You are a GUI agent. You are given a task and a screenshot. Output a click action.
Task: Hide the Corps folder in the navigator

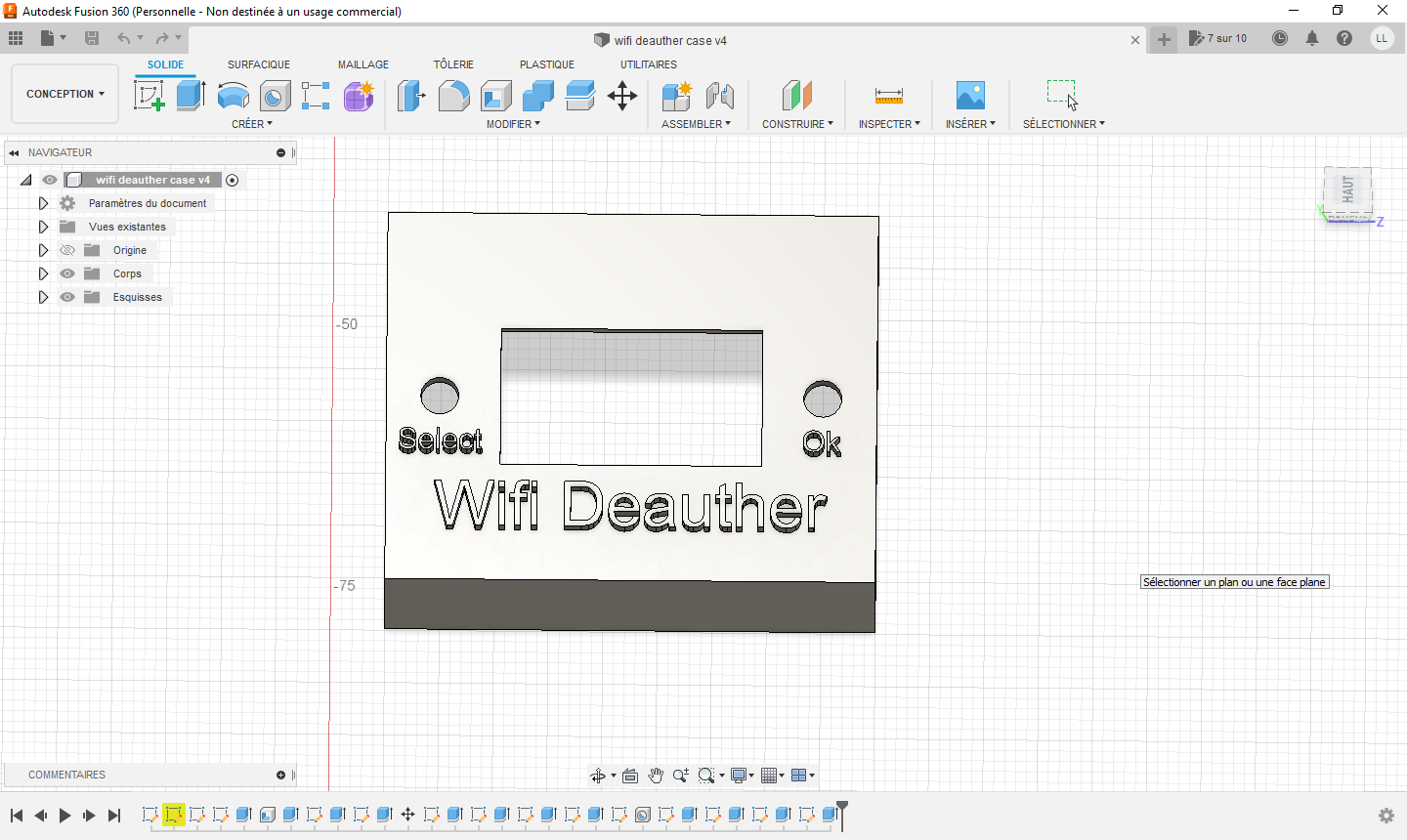coord(67,273)
